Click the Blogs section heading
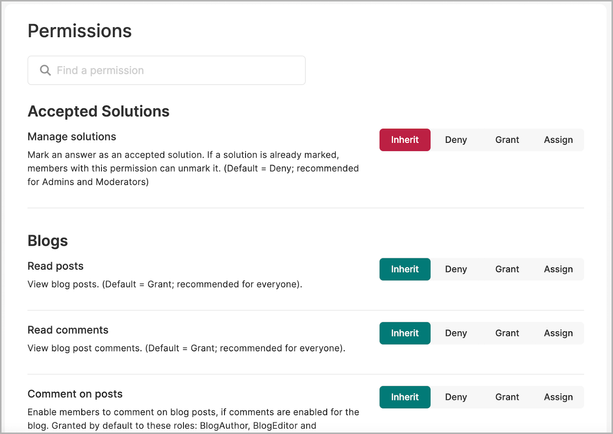The width and height of the screenshot is (613, 434). pyautogui.click(x=48, y=241)
